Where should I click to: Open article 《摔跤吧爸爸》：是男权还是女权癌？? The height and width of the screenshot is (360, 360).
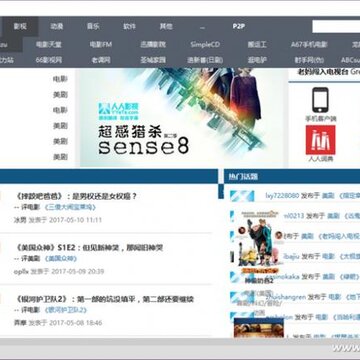76,196
